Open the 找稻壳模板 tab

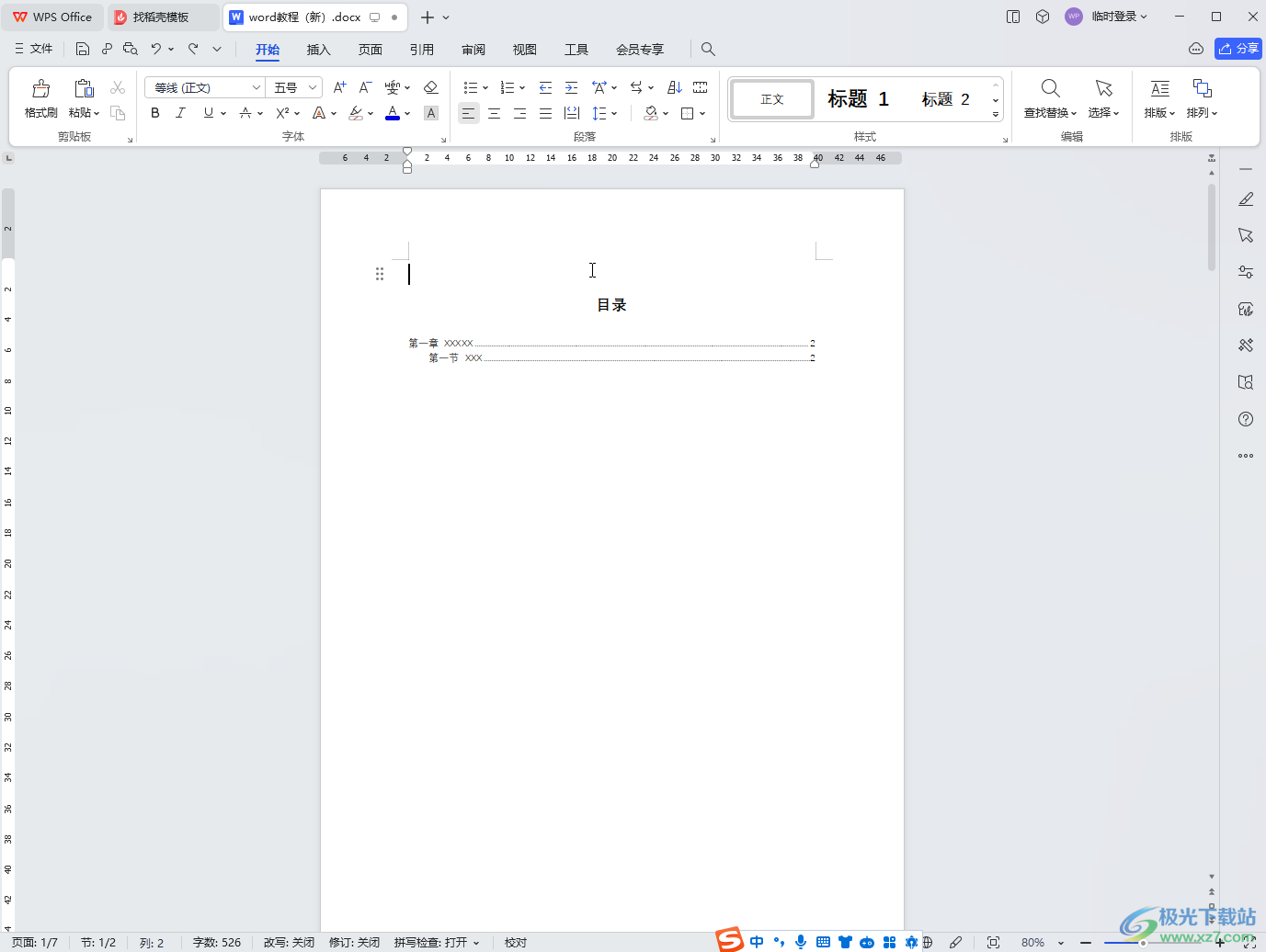pyautogui.click(x=163, y=17)
